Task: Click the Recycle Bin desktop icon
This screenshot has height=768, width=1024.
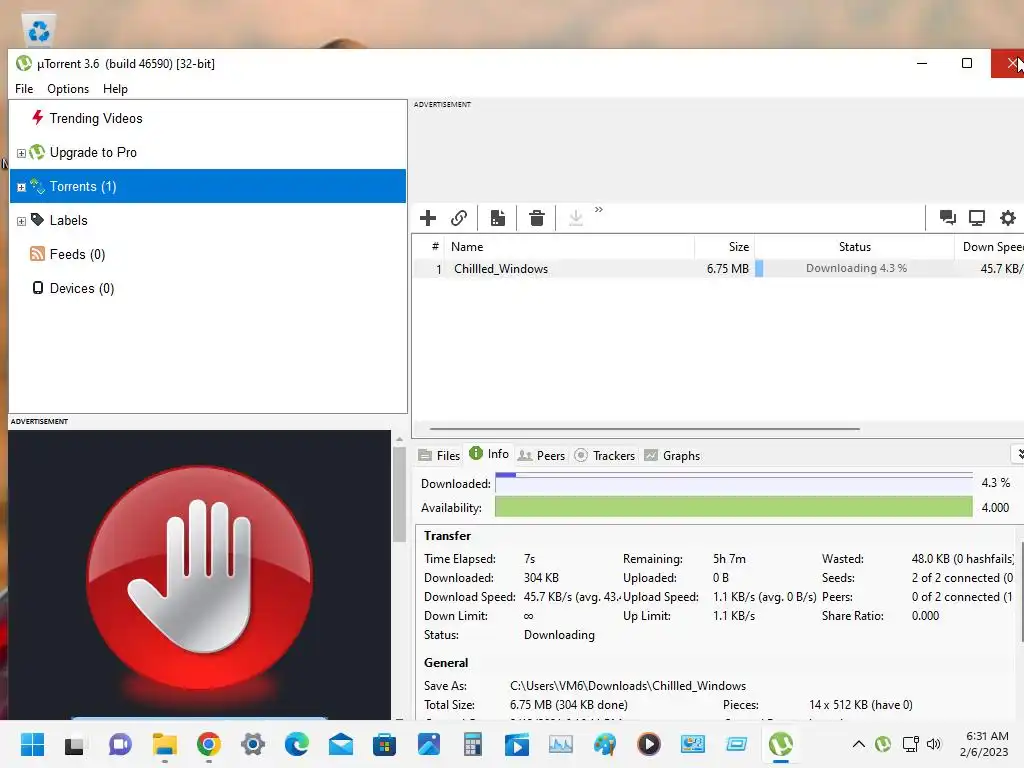Action: point(39,30)
